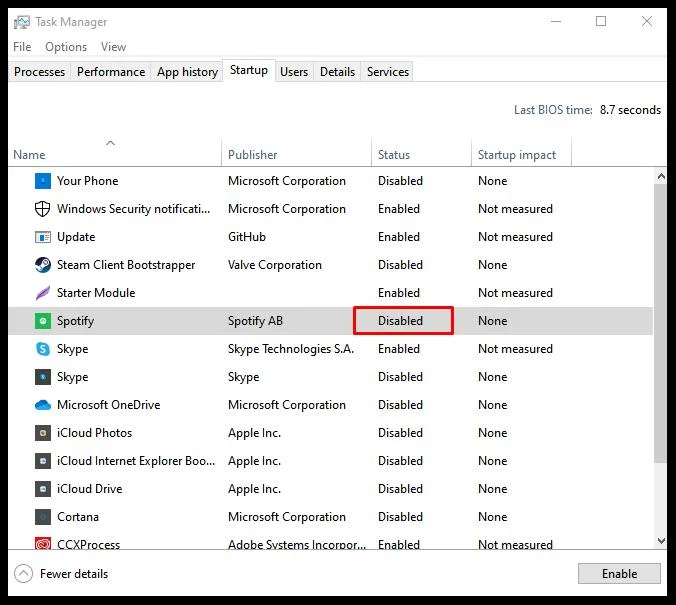Click the Cortana icon
Image resolution: width=676 pixels, height=605 pixels.
pos(43,517)
